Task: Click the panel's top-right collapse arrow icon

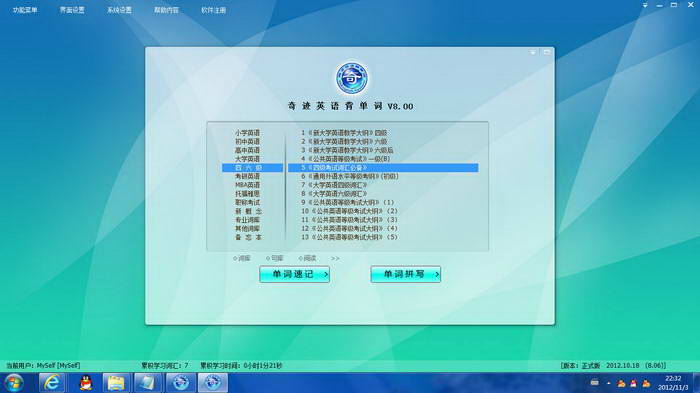Action: point(533,53)
